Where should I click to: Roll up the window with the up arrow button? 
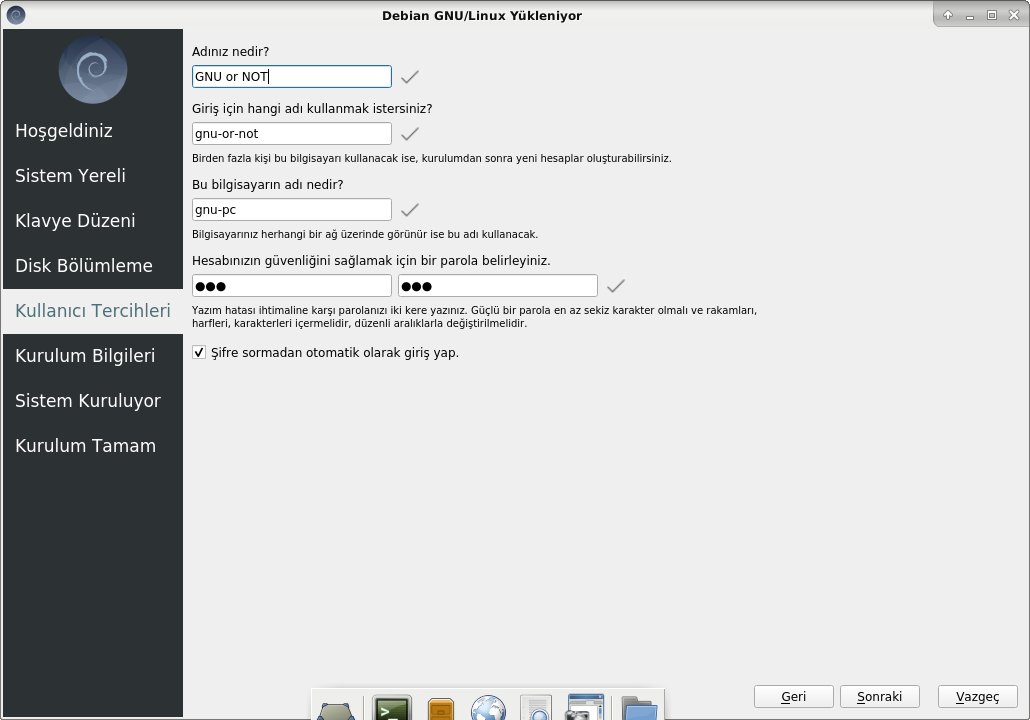(x=948, y=15)
